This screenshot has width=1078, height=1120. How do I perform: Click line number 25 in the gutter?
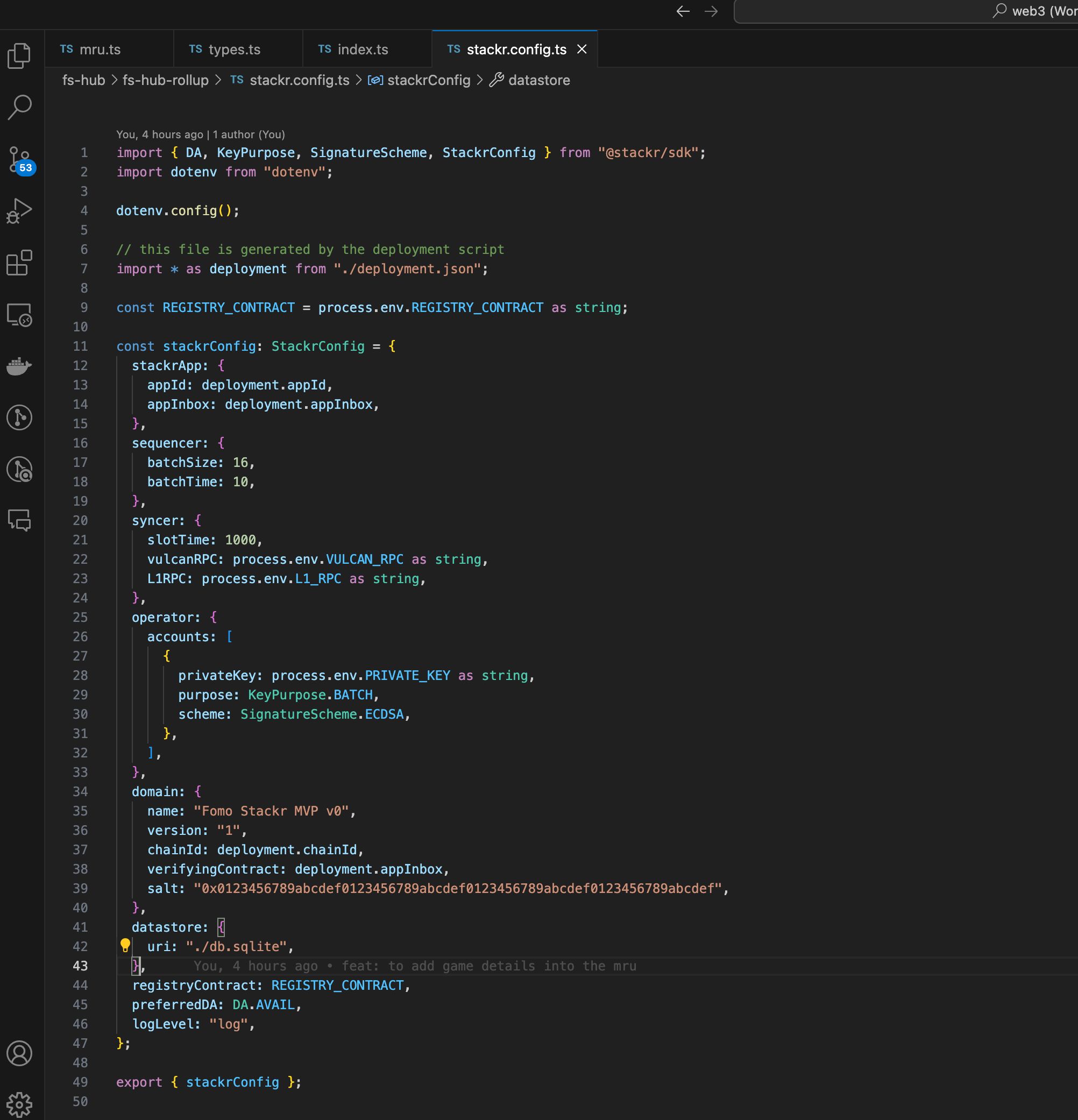click(x=80, y=618)
